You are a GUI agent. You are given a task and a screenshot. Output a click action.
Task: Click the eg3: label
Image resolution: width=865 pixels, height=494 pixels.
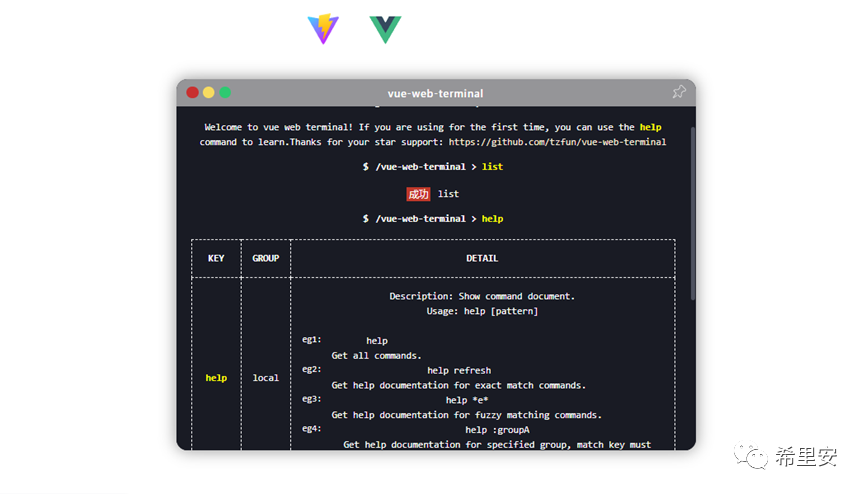tap(311, 399)
